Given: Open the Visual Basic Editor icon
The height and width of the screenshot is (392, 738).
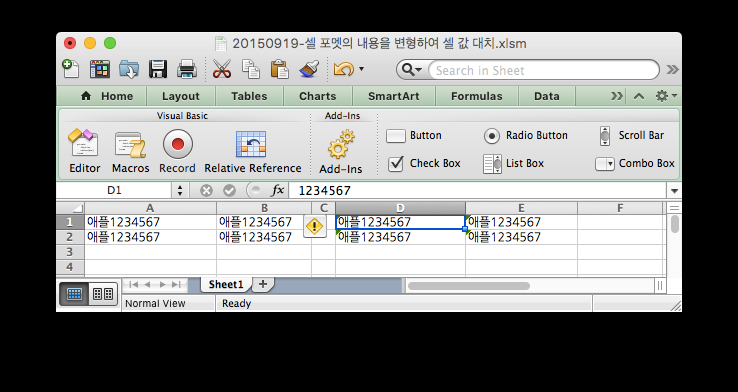Looking at the screenshot, I should coord(84,143).
